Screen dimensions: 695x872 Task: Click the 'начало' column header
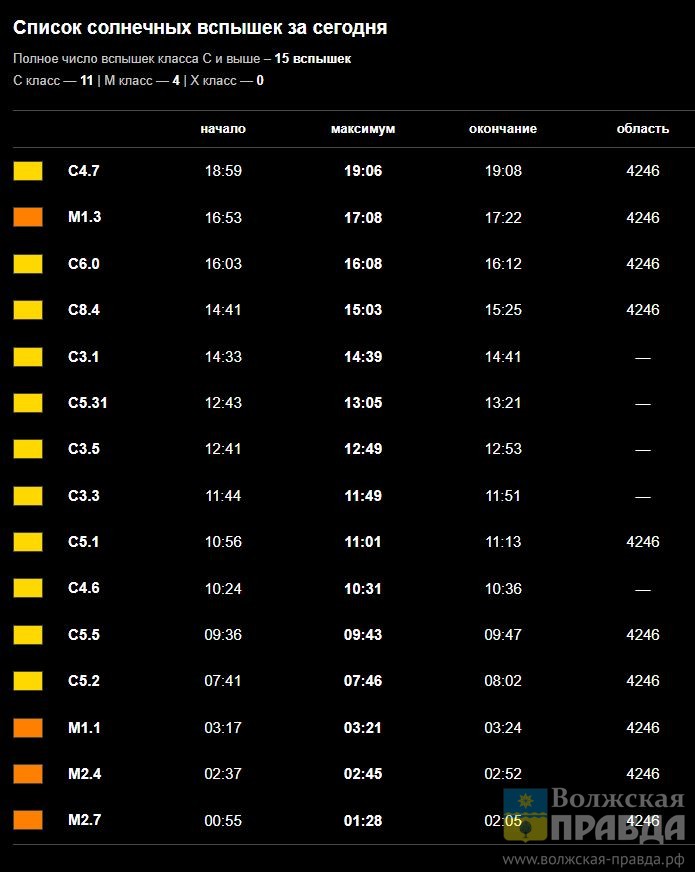[x=223, y=129]
